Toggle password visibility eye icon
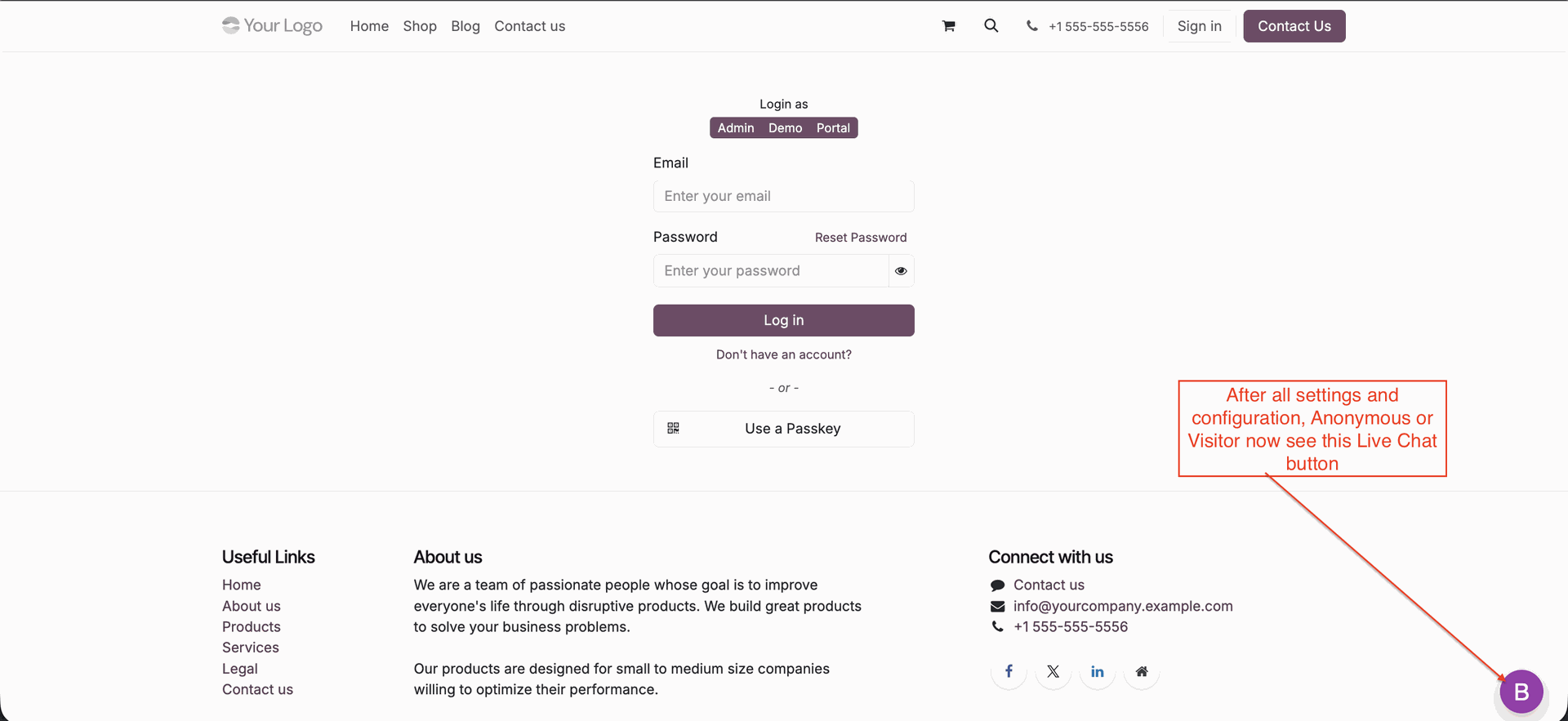1568x721 pixels. tap(901, 271)
